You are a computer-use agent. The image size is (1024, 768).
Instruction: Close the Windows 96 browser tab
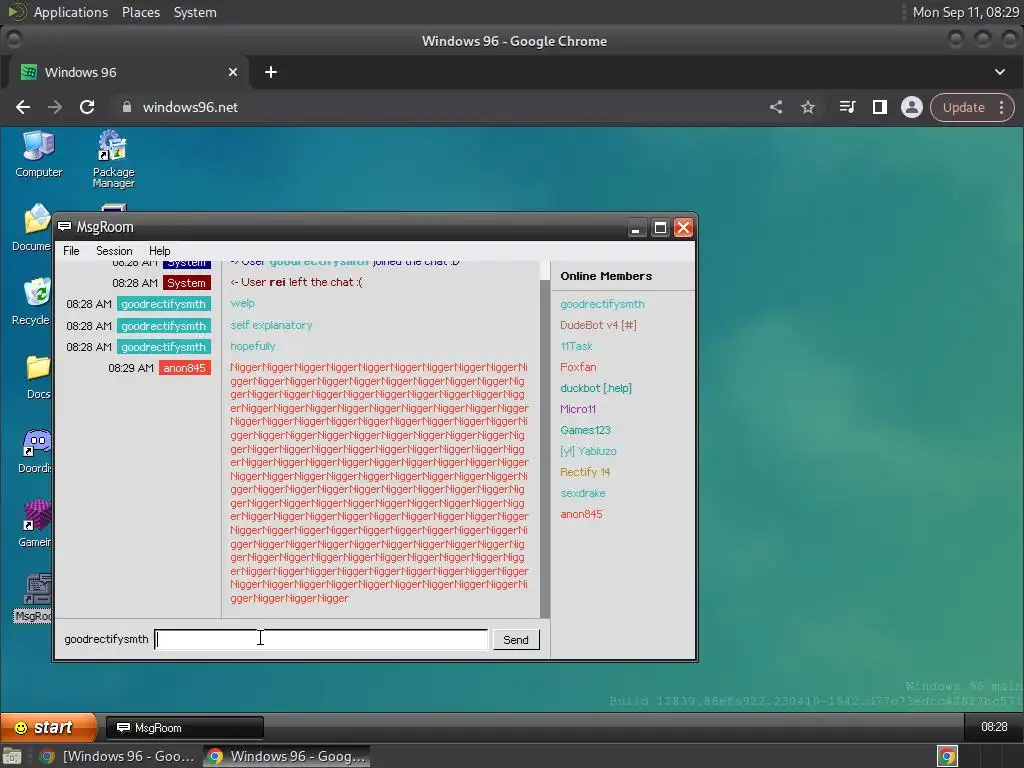pyautogui.click(x=233, y=72)
